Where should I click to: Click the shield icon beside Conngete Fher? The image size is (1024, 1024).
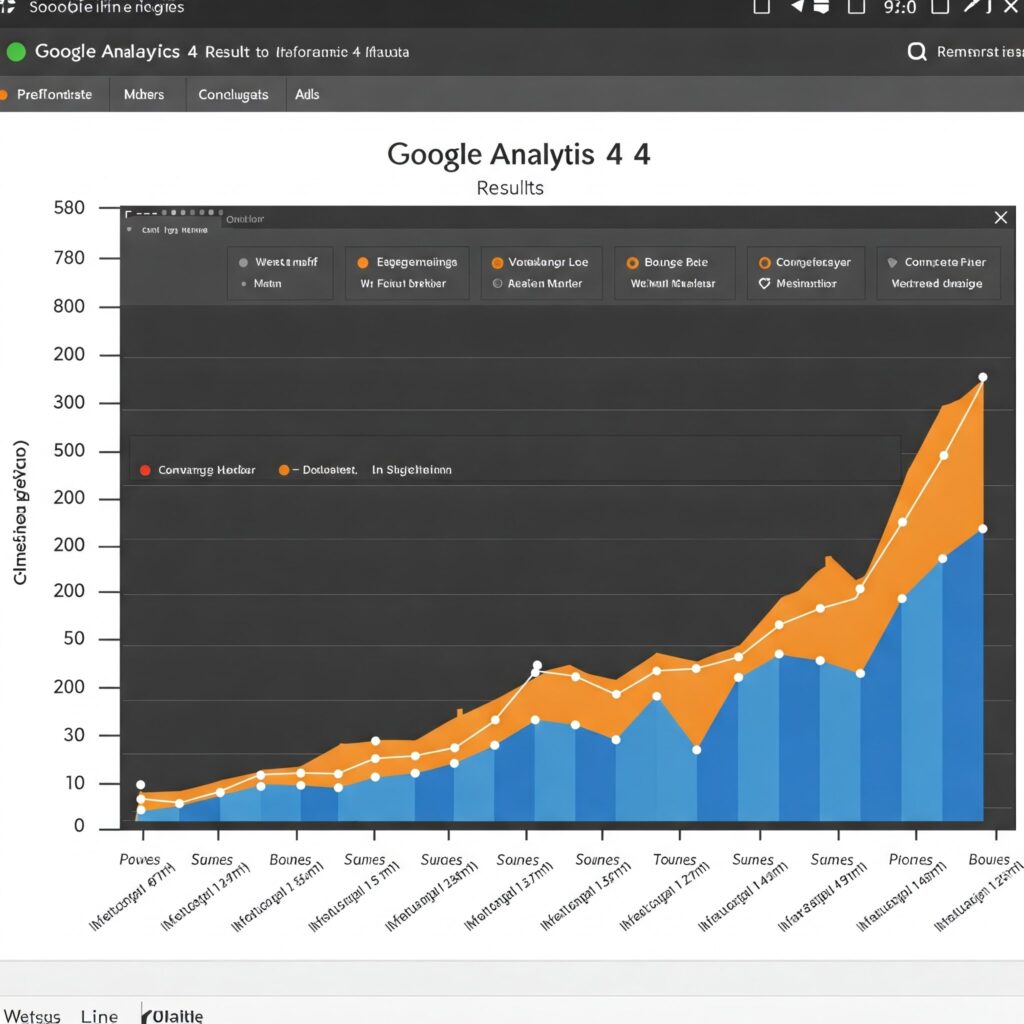point(893,263)
